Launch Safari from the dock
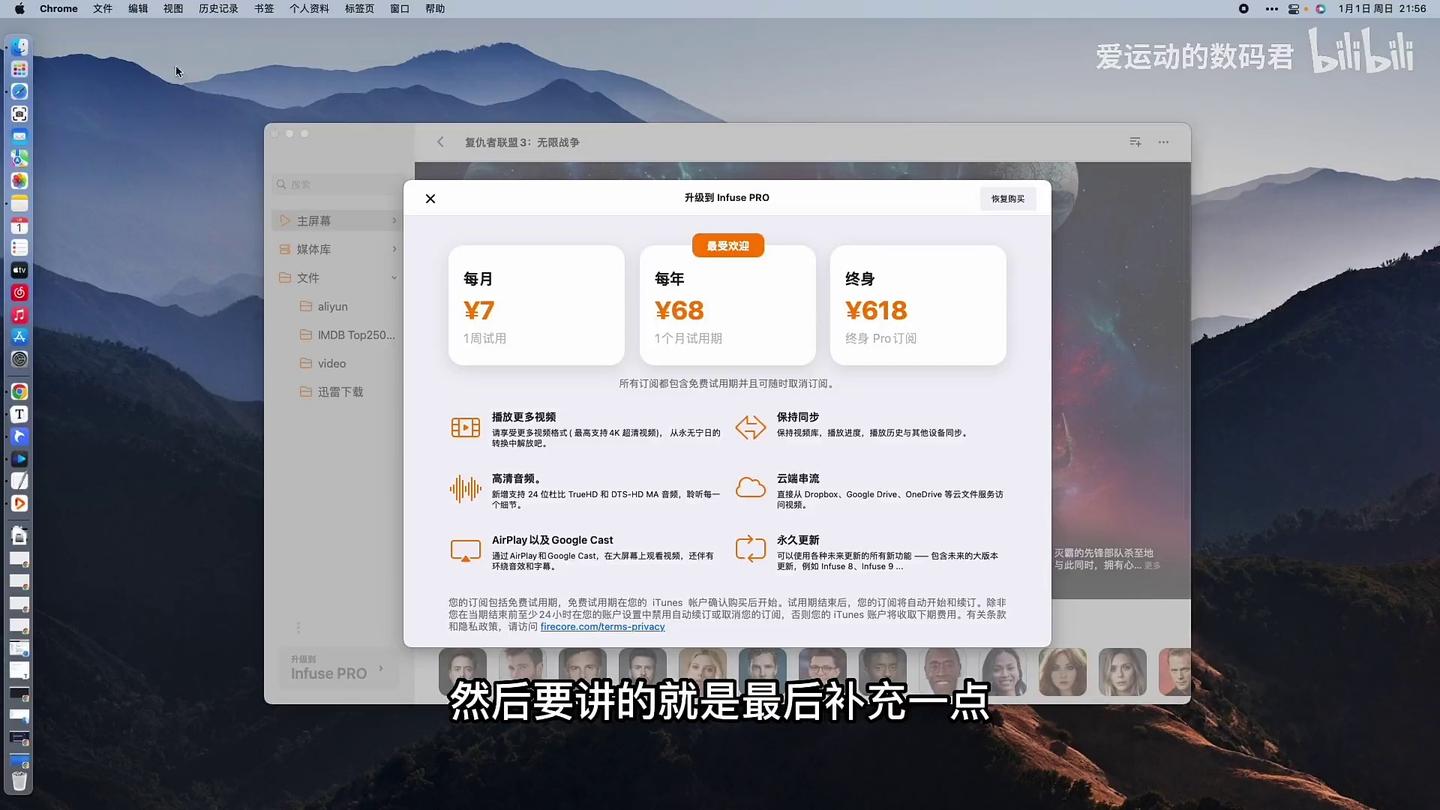The height and width of the screenshot is (810, 1440). [19, 91]
